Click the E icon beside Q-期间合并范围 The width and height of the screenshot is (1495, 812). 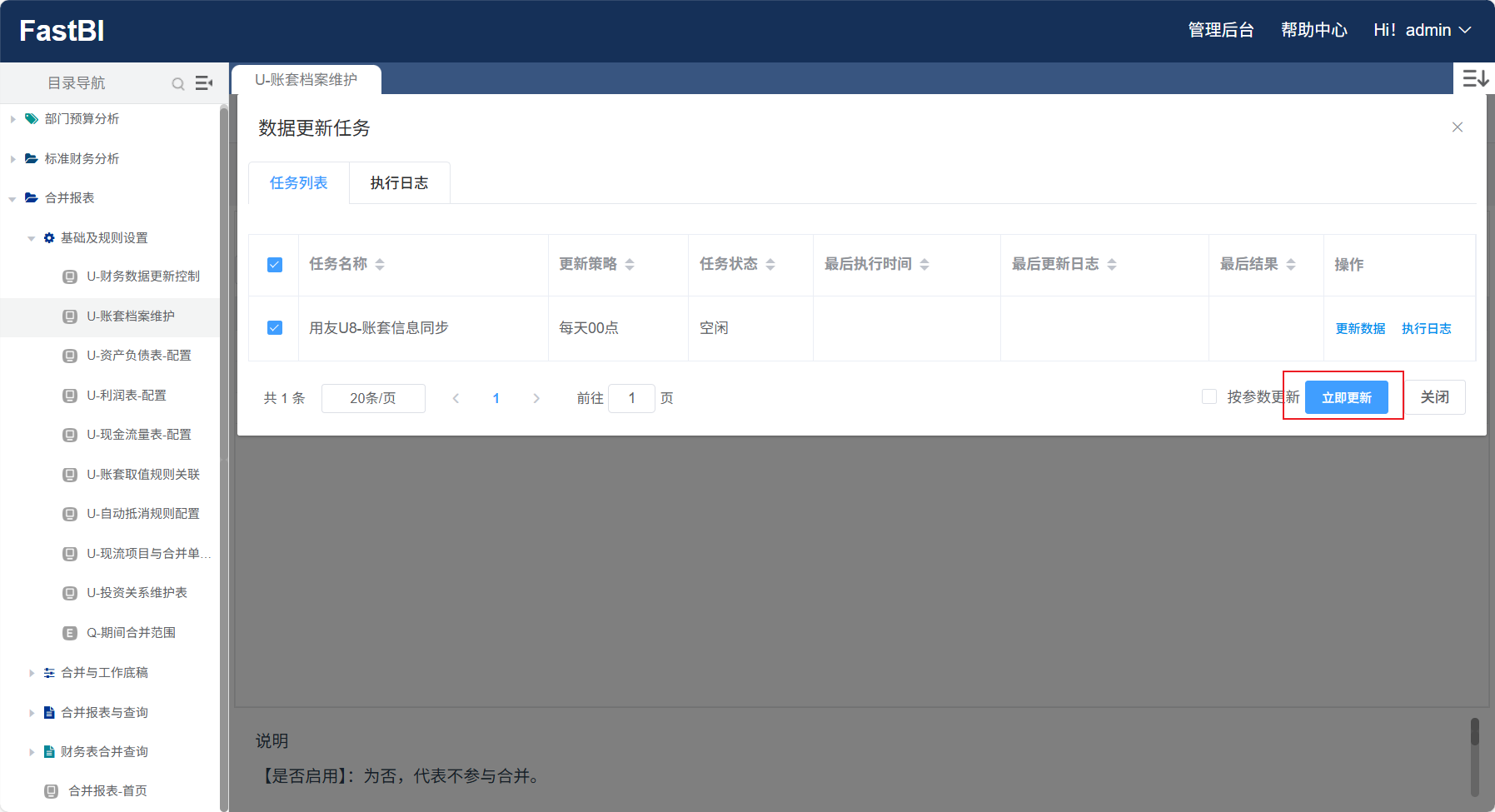click(x=69, y=632)
